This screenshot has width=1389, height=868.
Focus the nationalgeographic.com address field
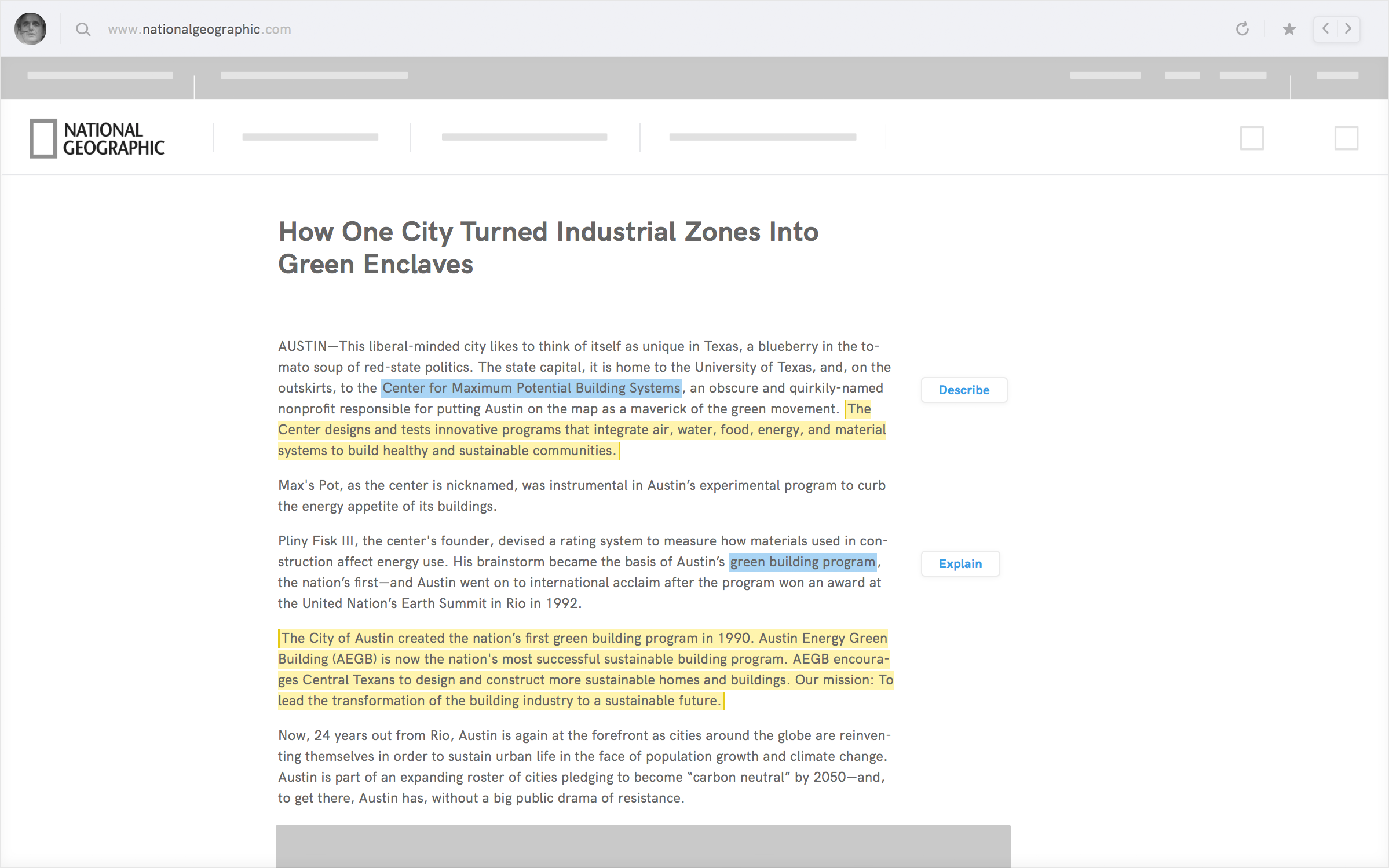[199, 30]
